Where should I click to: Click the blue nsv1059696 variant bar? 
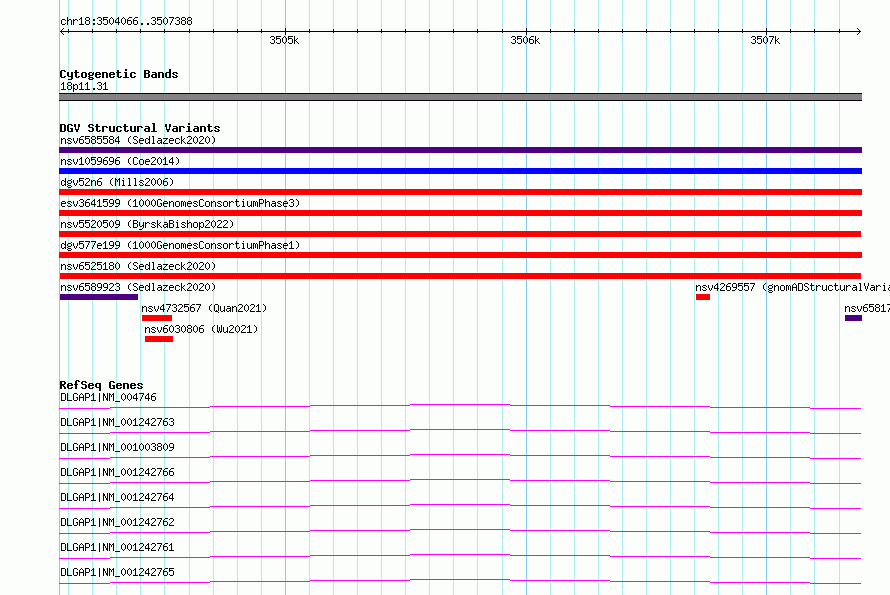pyautogui.click(x=460, y=171)
